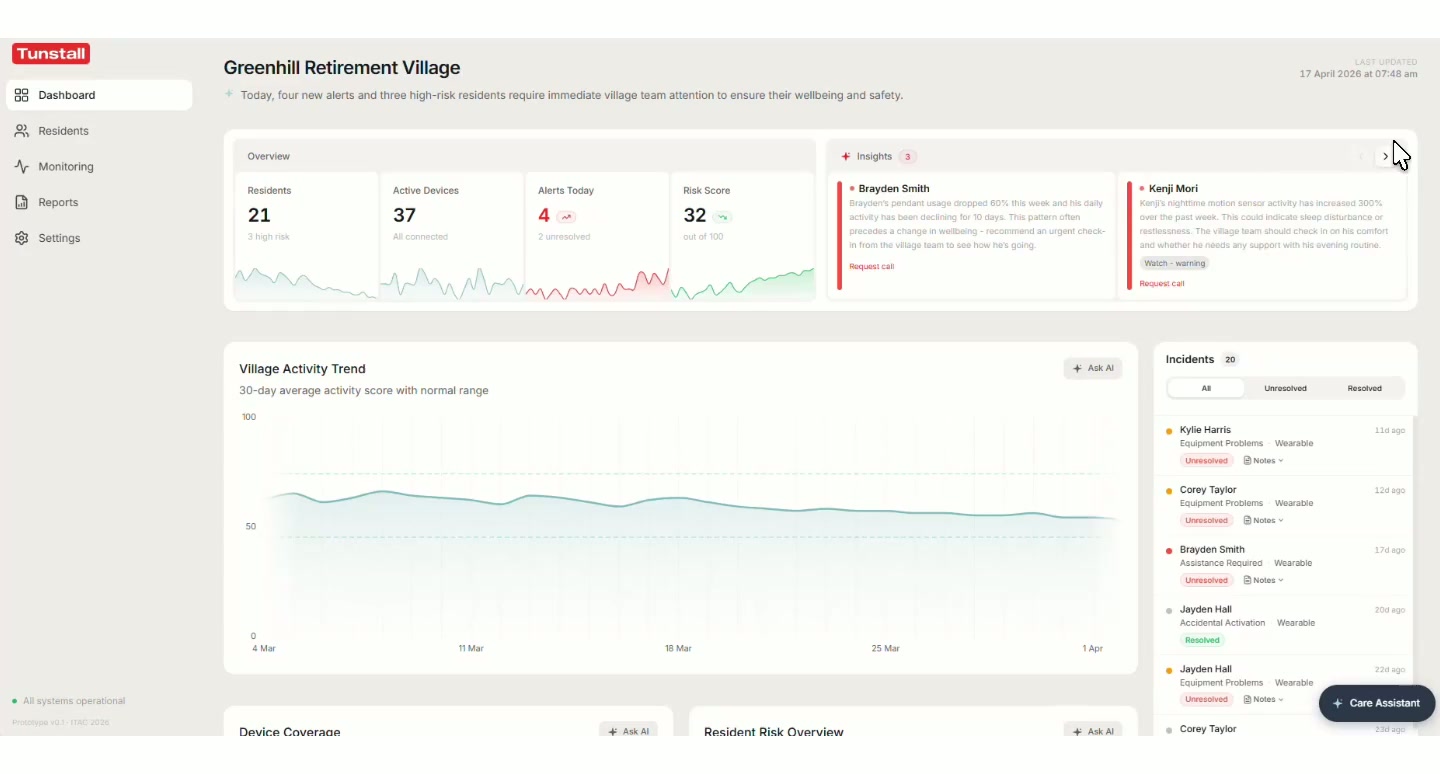Click the Settings gear icon in sidebar

pyautogui.click(x=21, y=238)
